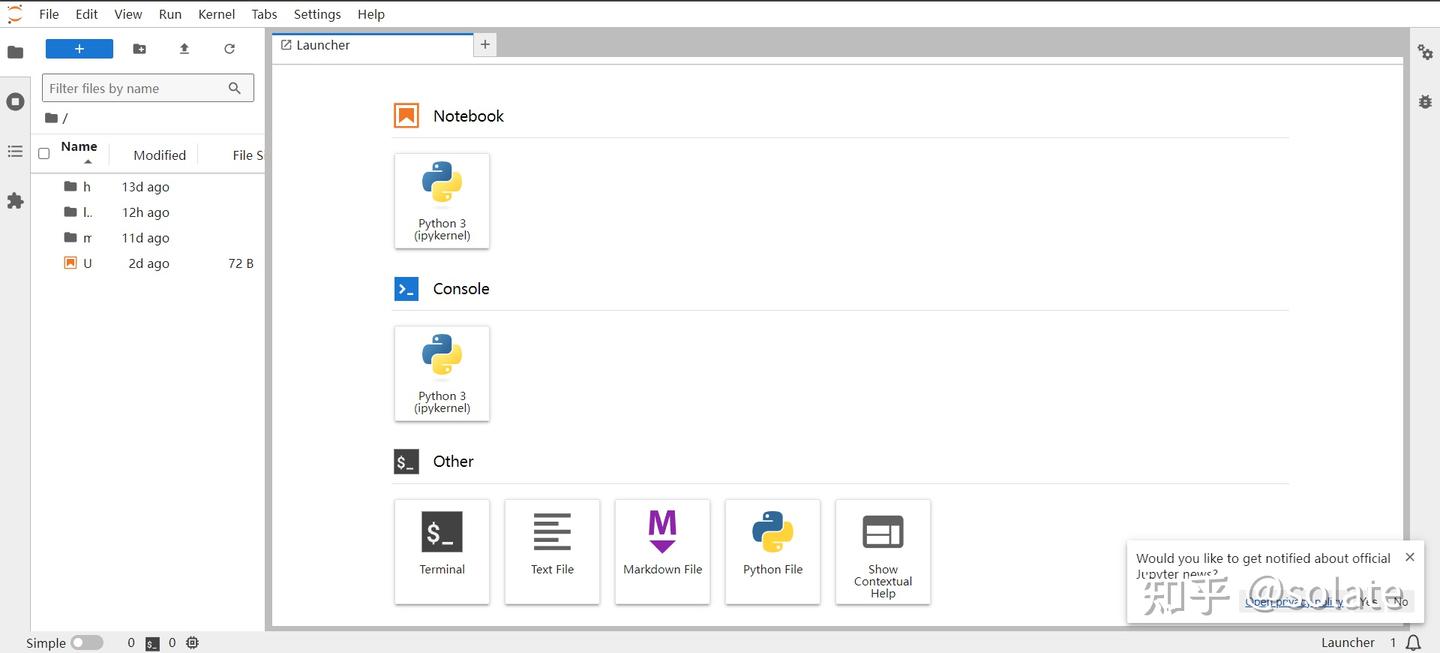Click the orange Notebook section icon
This screenshot has width=1440, height=653.
click(406, 116)
